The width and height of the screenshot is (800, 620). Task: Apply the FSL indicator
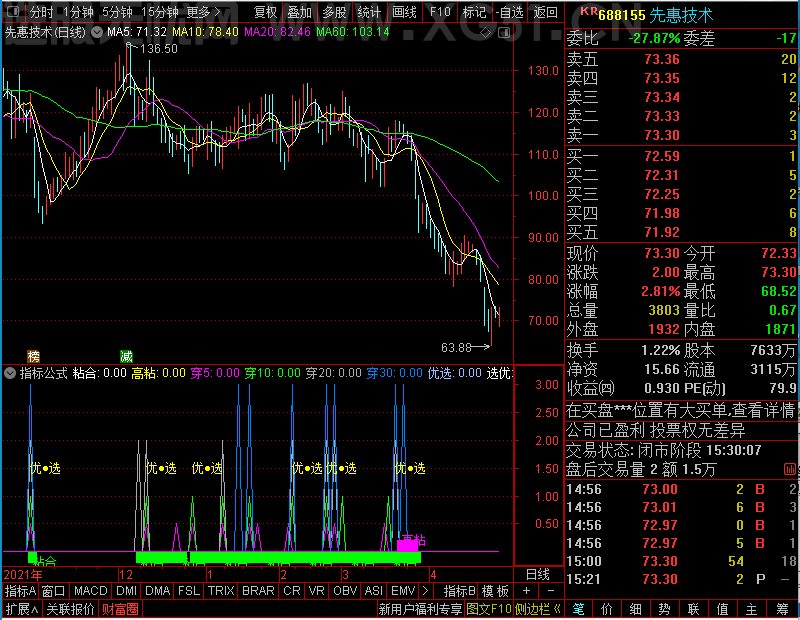(x=189, y=591)
